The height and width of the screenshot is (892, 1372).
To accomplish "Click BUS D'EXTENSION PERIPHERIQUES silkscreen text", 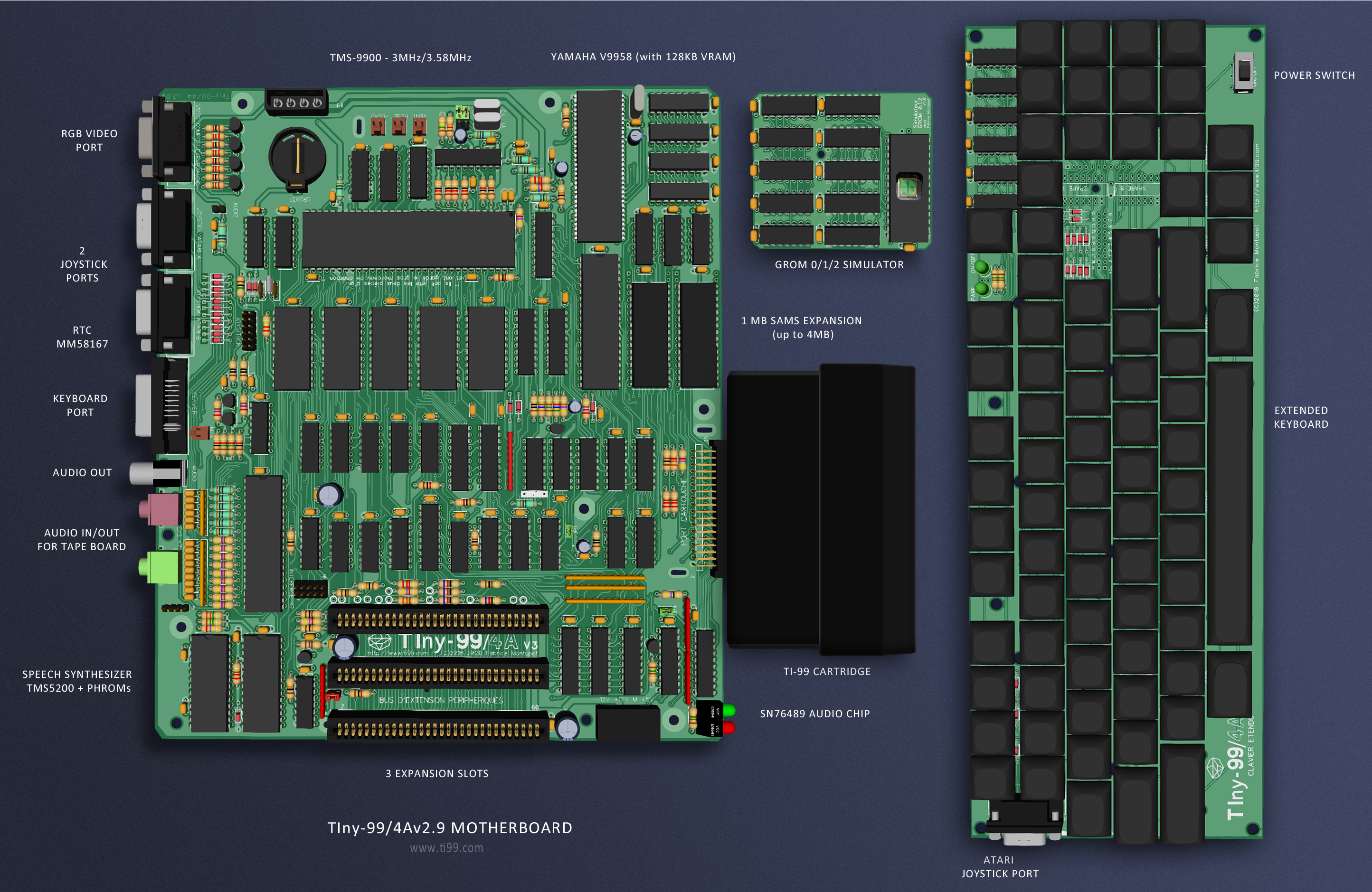I will (x=441, y=700).
